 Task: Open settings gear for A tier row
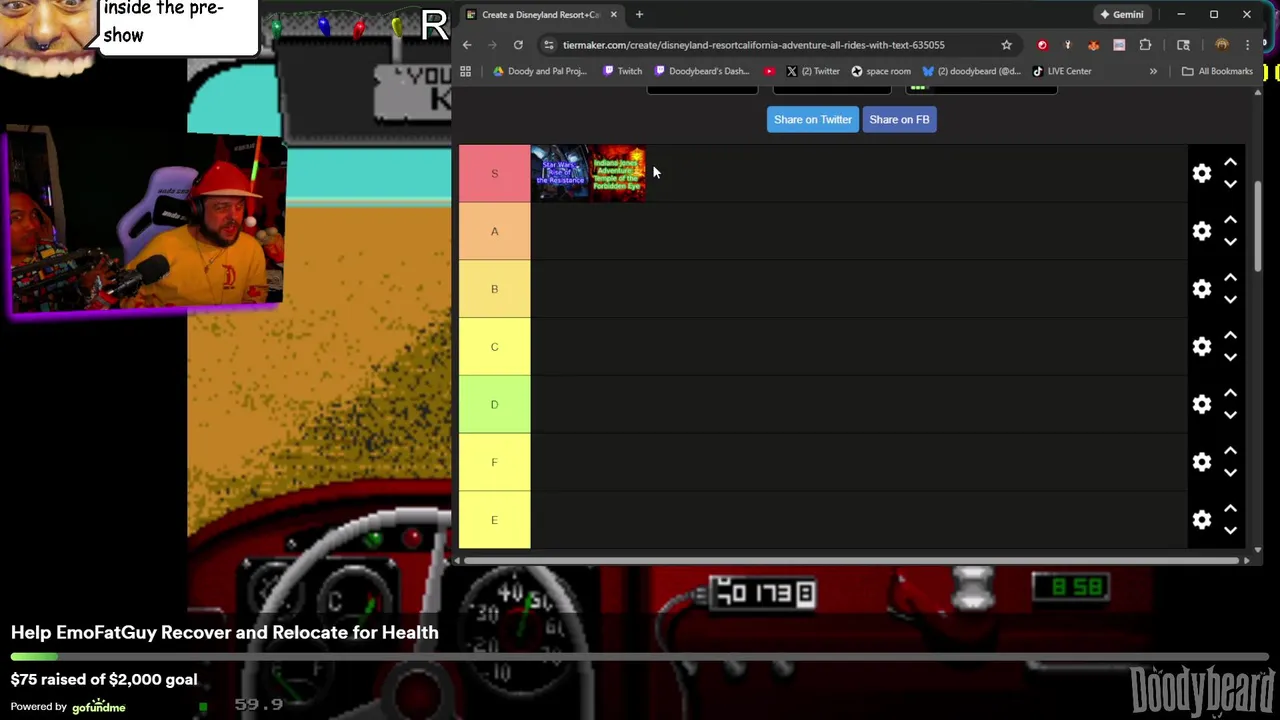coord(1202,231)
